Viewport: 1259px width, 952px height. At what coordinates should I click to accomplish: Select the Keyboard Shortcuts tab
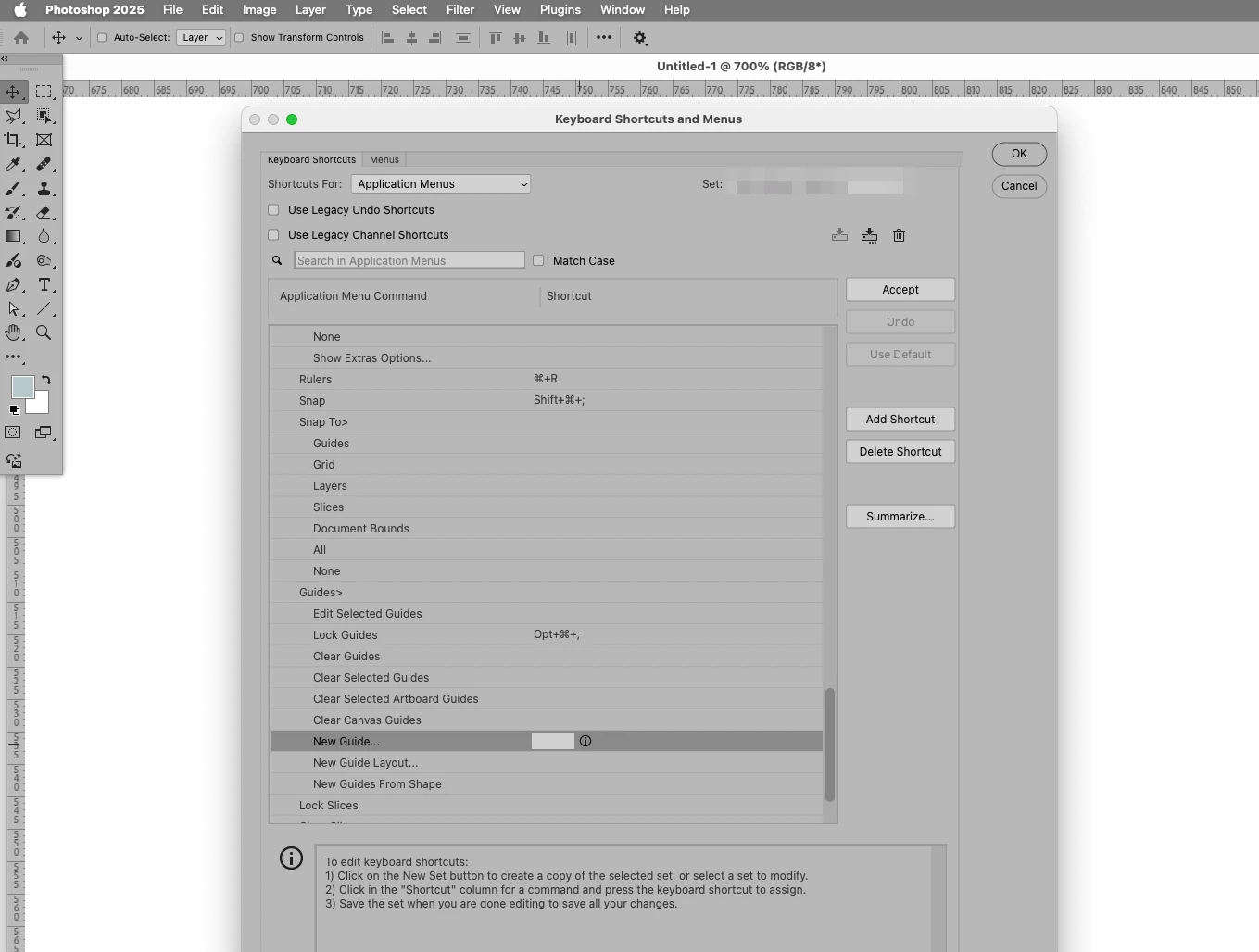point(311,159)
